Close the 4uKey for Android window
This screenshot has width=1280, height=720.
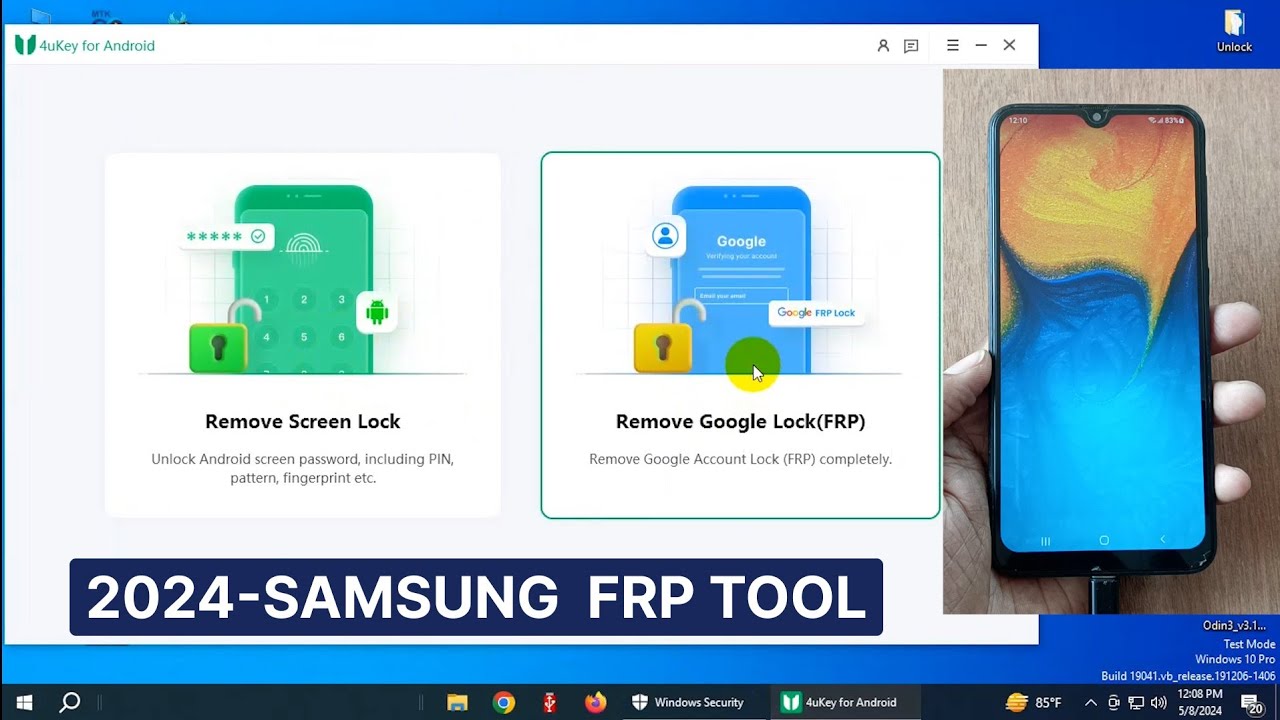[x=1010, y=46]
